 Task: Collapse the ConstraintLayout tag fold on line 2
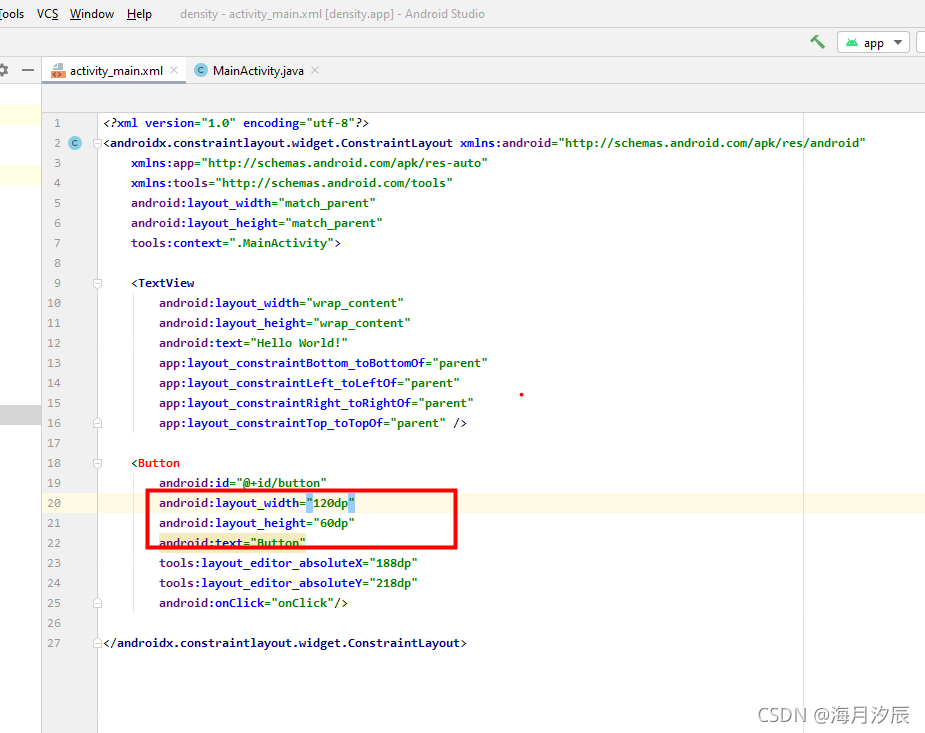click(x=97, y=143)
